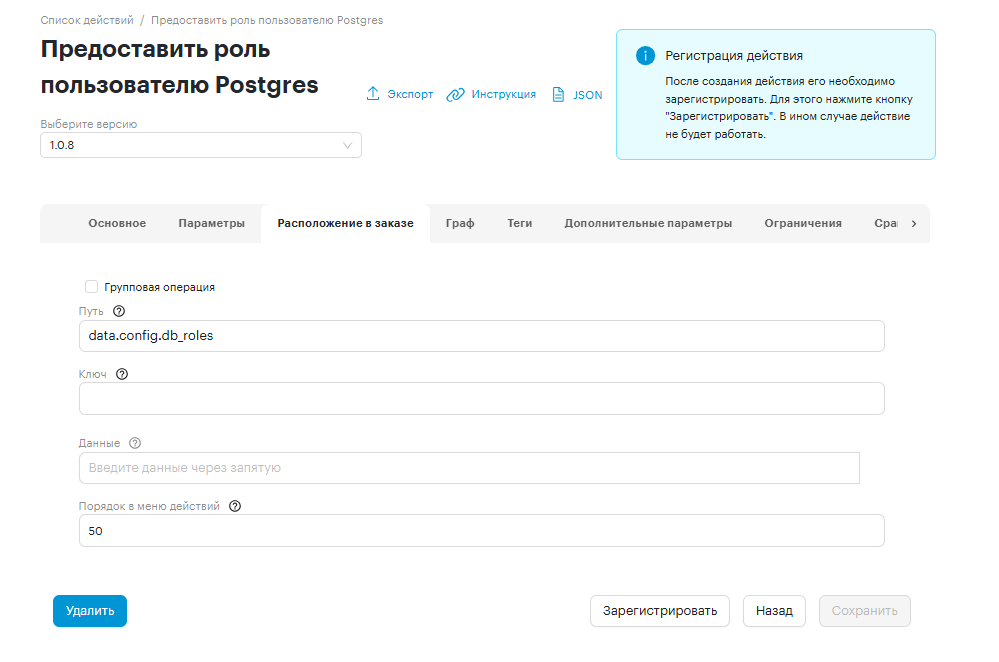Click the Сохранить button

(x=865, y=610)
